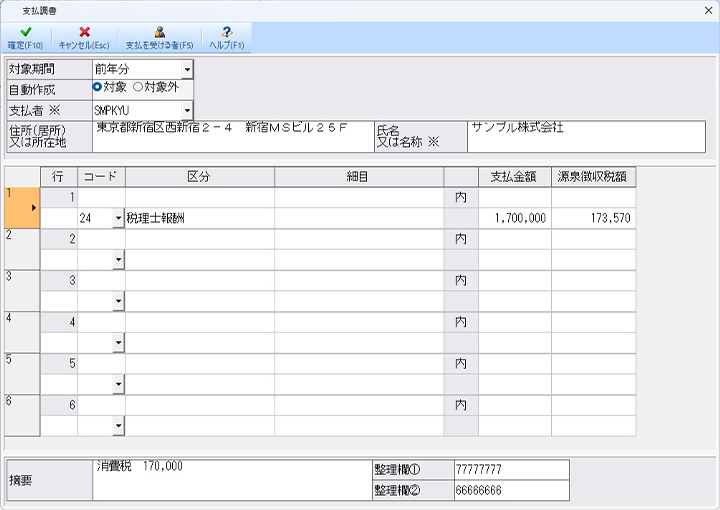Click the 税理士報酬 category cell
Image resolution: width=720 pixels, height=510 pixels.
[x=199, y=218]
